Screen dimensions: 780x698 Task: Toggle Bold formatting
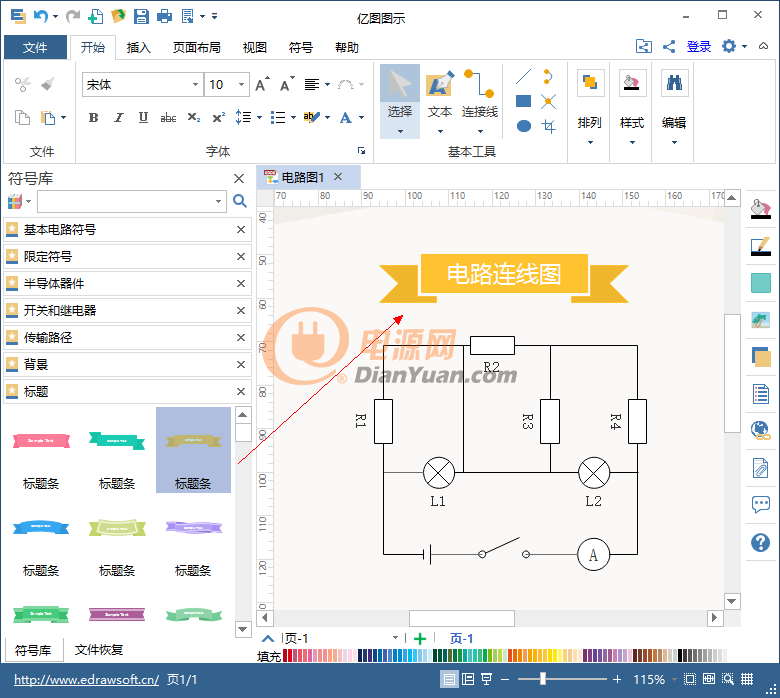[93, 118]
